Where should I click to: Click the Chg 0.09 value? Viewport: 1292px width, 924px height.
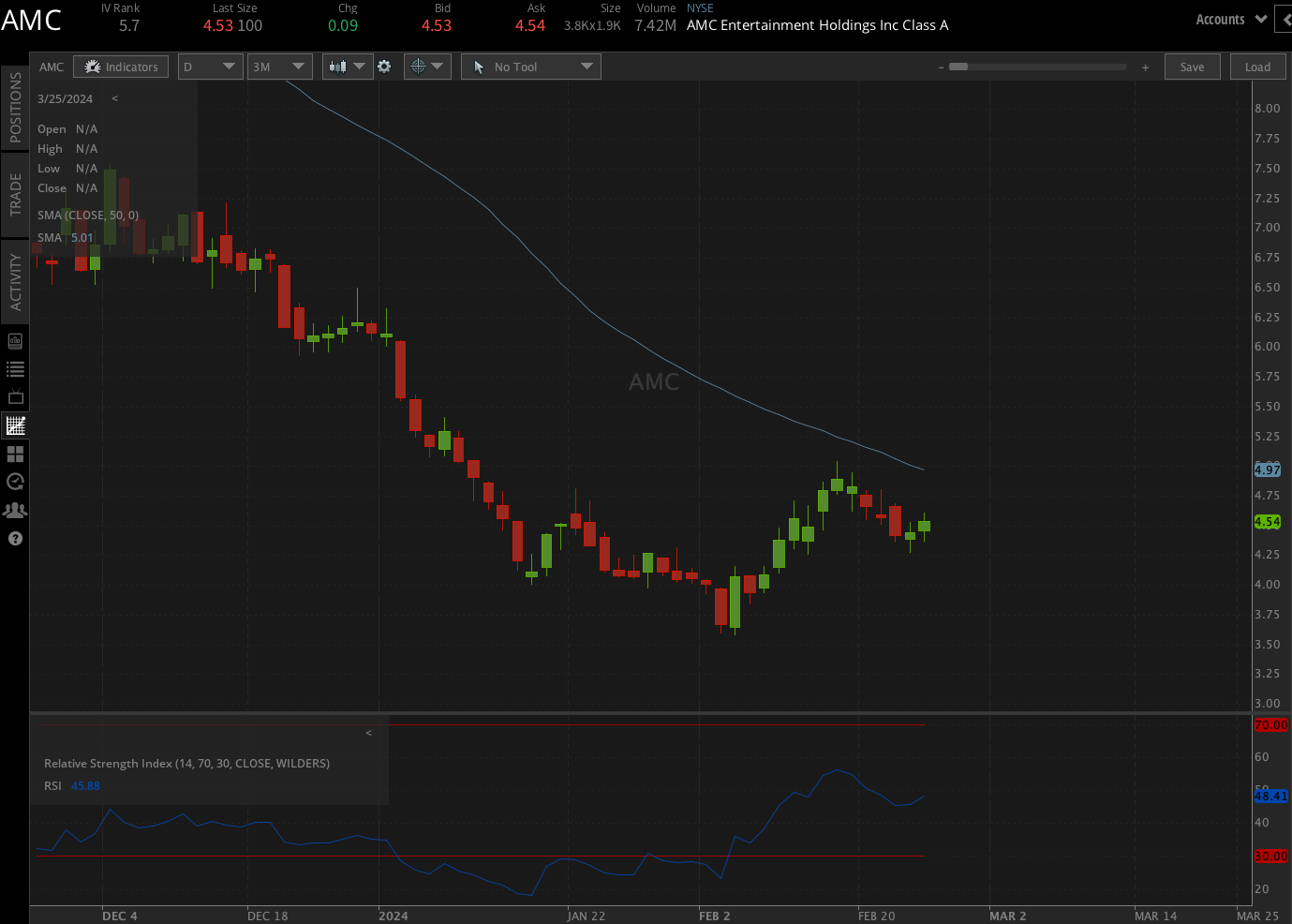pos(343,25)
